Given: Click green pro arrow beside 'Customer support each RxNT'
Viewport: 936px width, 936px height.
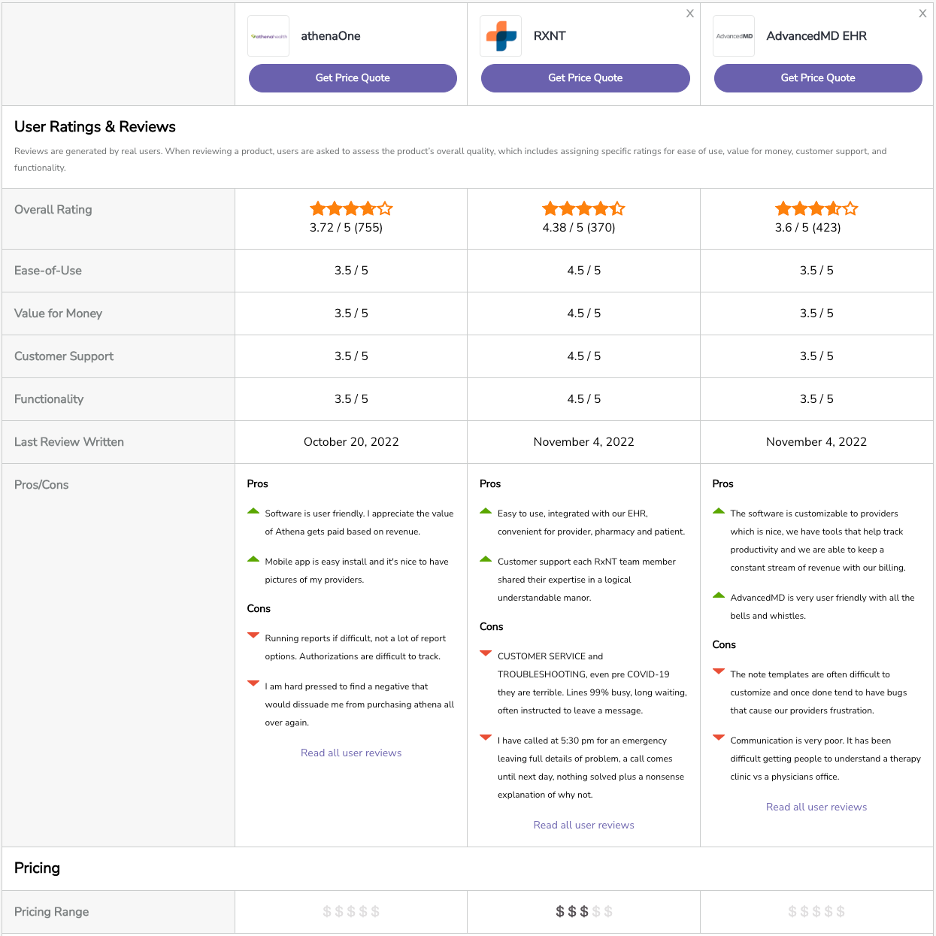Looking at the screenshot, I should (x=486, y=560).
